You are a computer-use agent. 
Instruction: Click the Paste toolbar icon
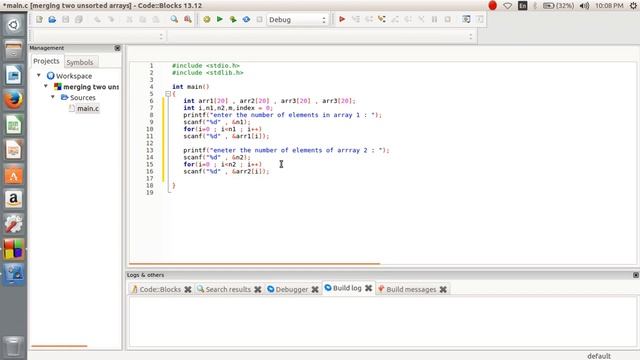(x=156, y=19)
